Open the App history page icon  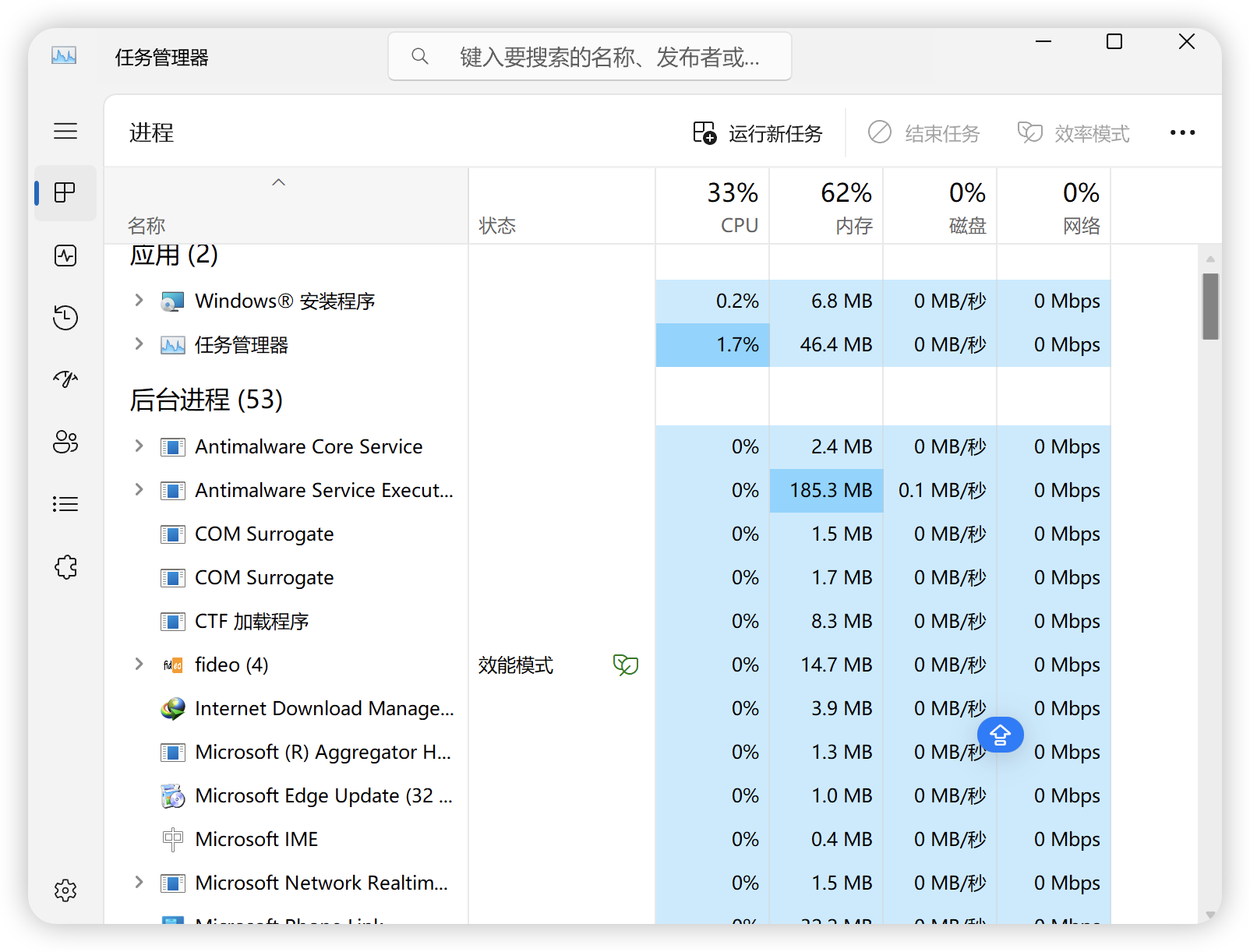click(x=65, y=318)
